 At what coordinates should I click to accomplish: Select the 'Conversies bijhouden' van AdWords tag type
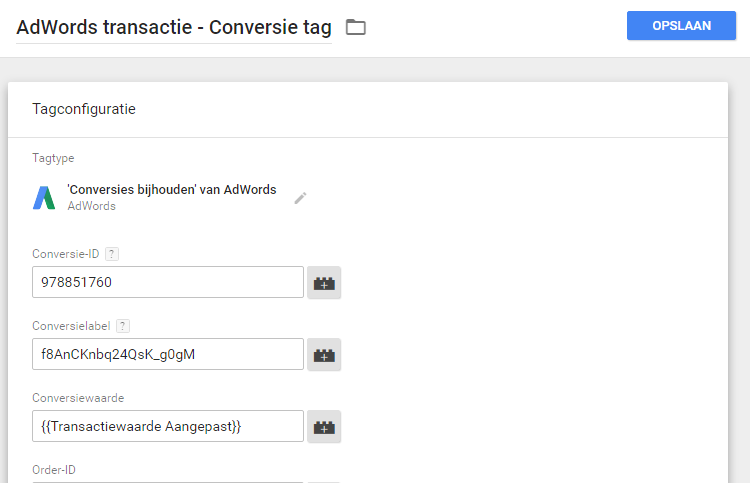pyautogui.click(x=171, y=190)
